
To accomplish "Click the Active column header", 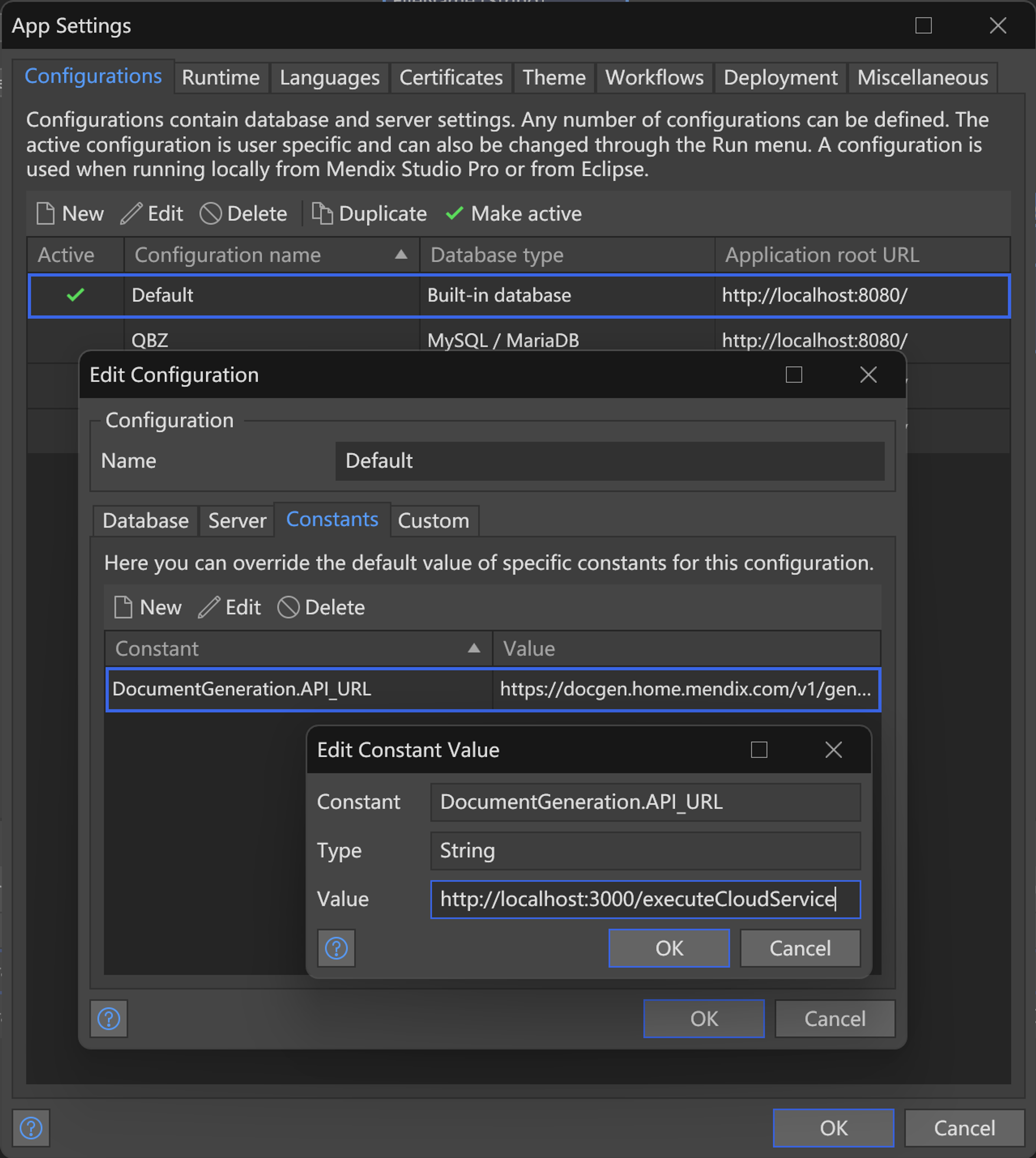I will (x=75, y=254).
